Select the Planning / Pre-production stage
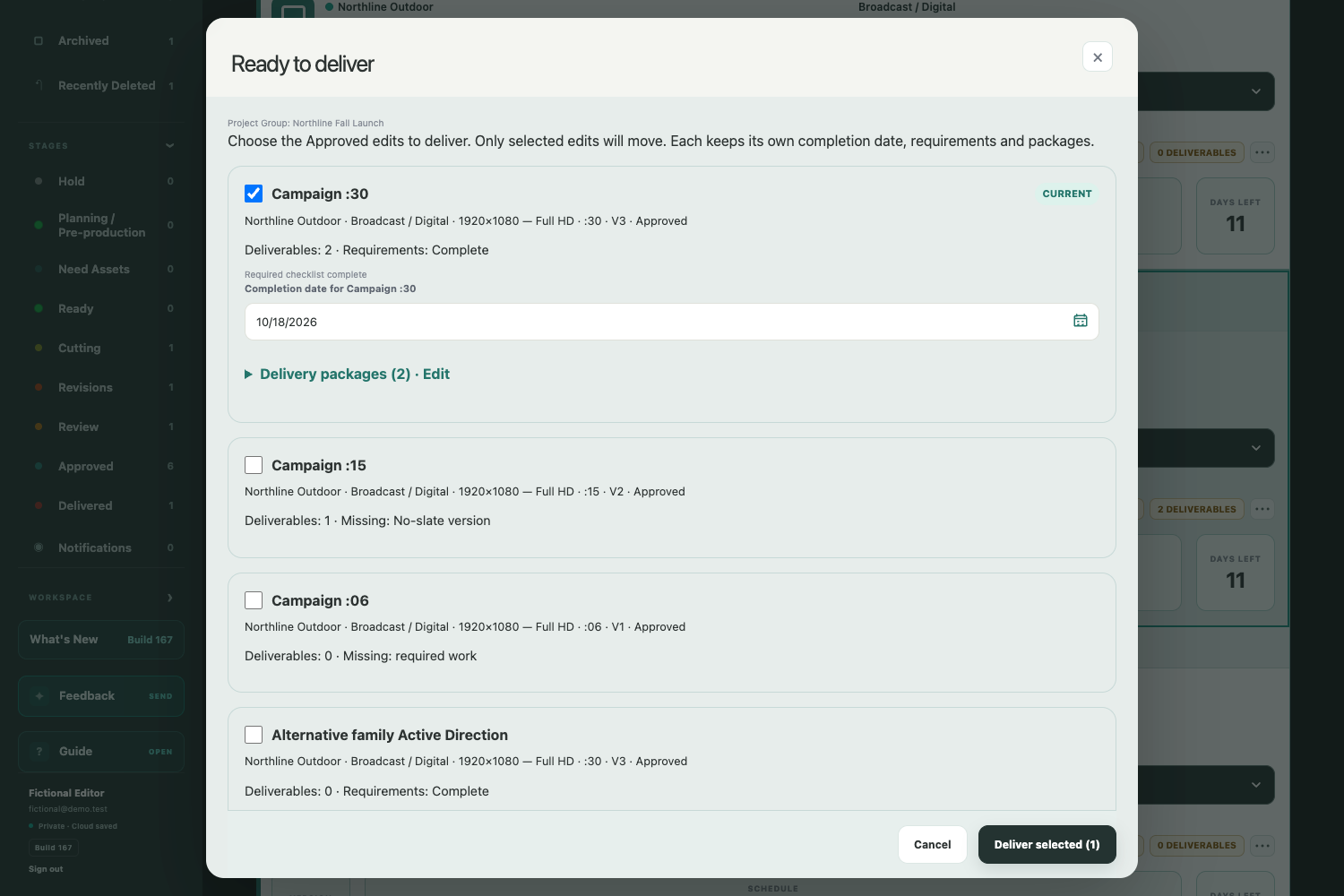This screenshot has height=896, width=1344. [x=101, y=225]
